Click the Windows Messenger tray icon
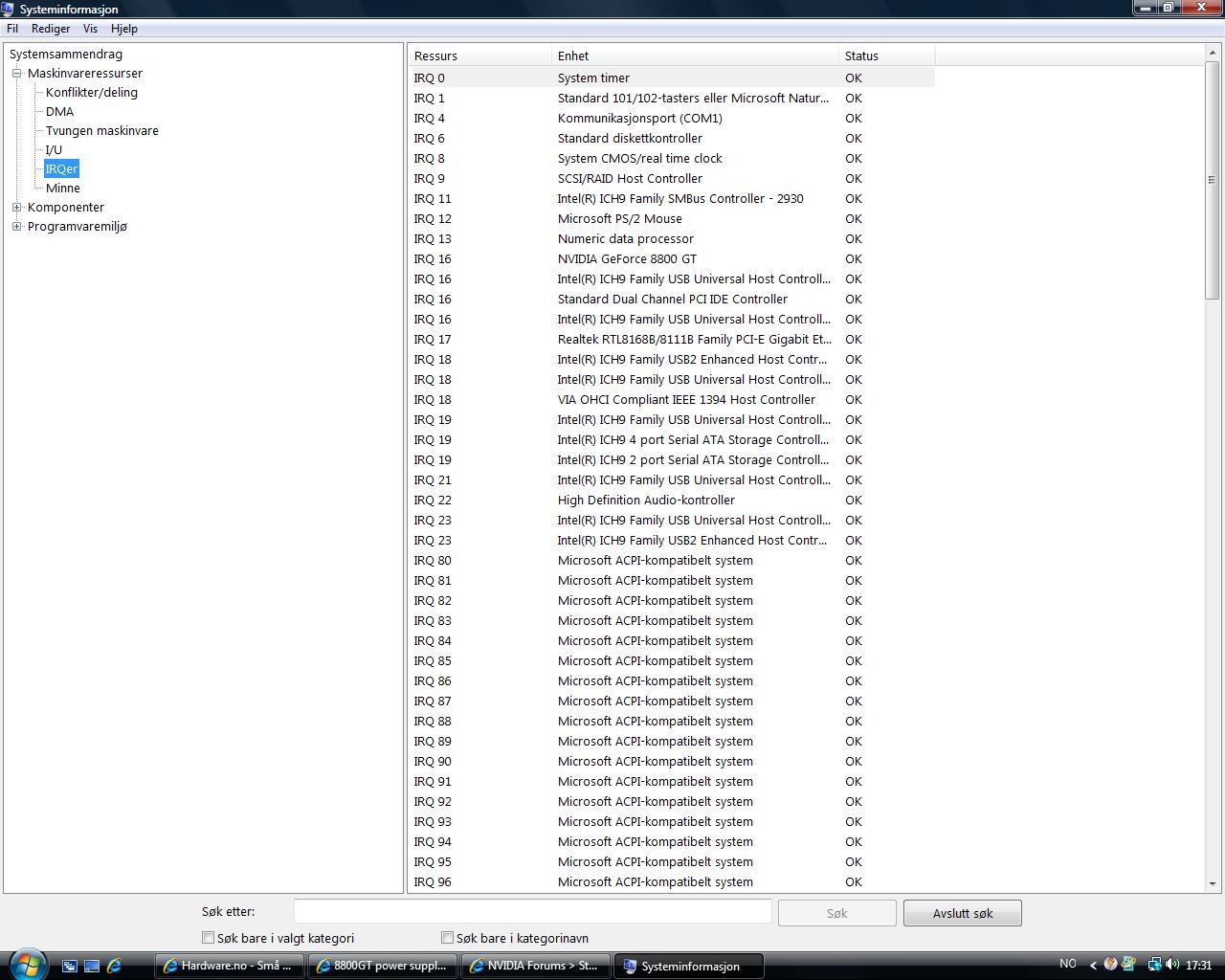The height and width of the screenshot is (980, 1225). pyautogui.click(x=1128, y=965)
